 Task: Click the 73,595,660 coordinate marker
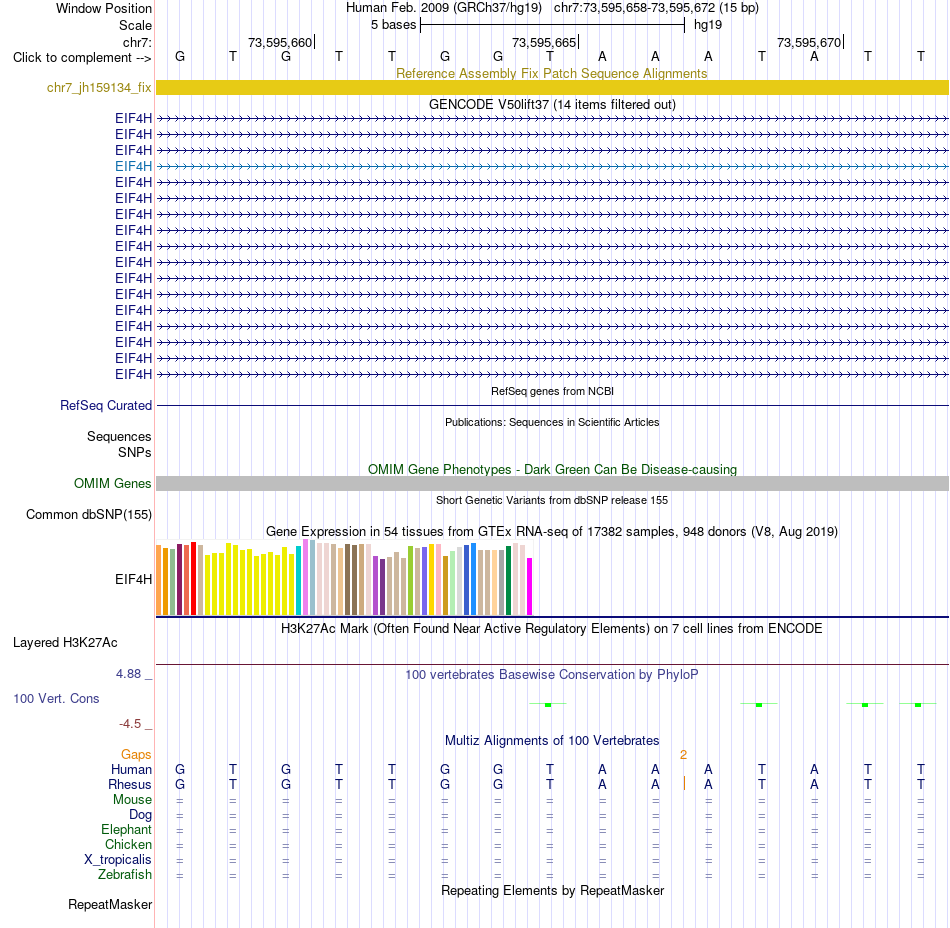280,42
